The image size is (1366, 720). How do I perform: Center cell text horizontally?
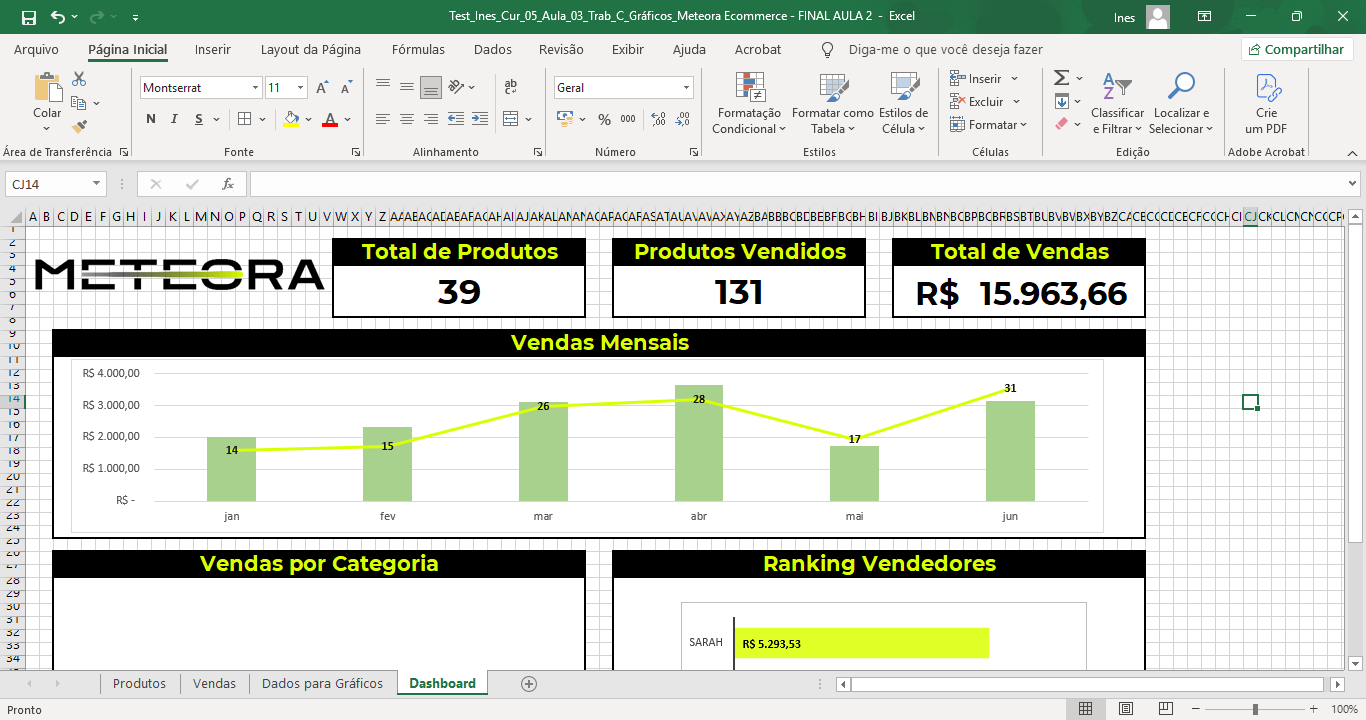tap(407, 119)
